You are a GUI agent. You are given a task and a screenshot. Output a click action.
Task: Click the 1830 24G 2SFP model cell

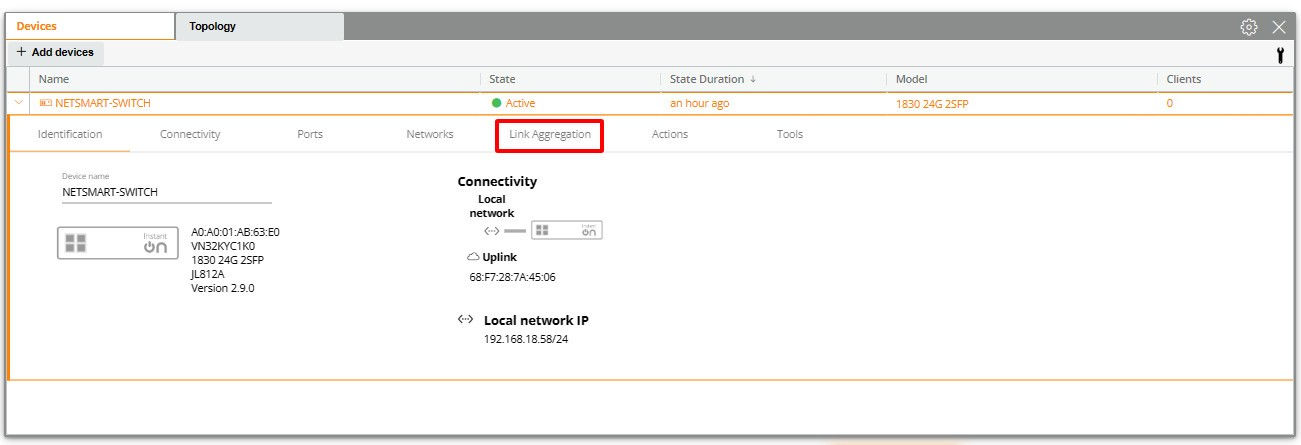click(932, 104)
